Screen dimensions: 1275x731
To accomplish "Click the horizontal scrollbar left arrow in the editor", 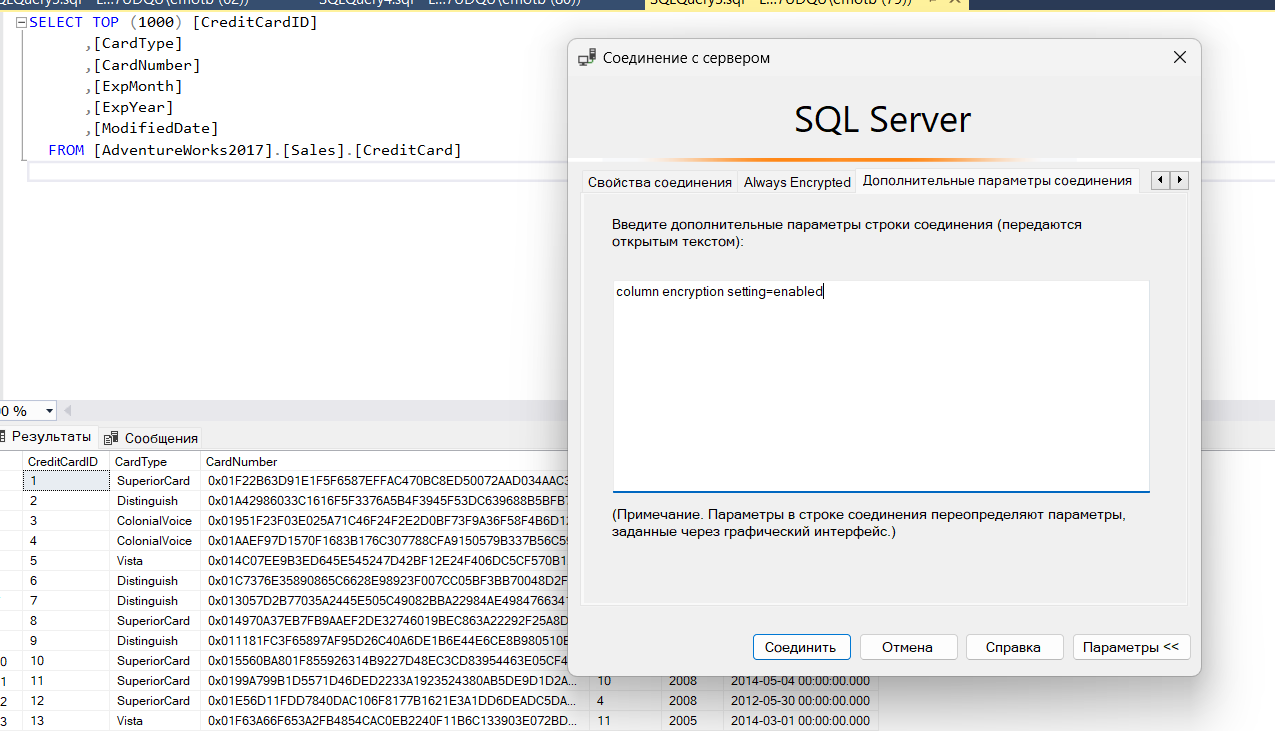I will point(68,410).
